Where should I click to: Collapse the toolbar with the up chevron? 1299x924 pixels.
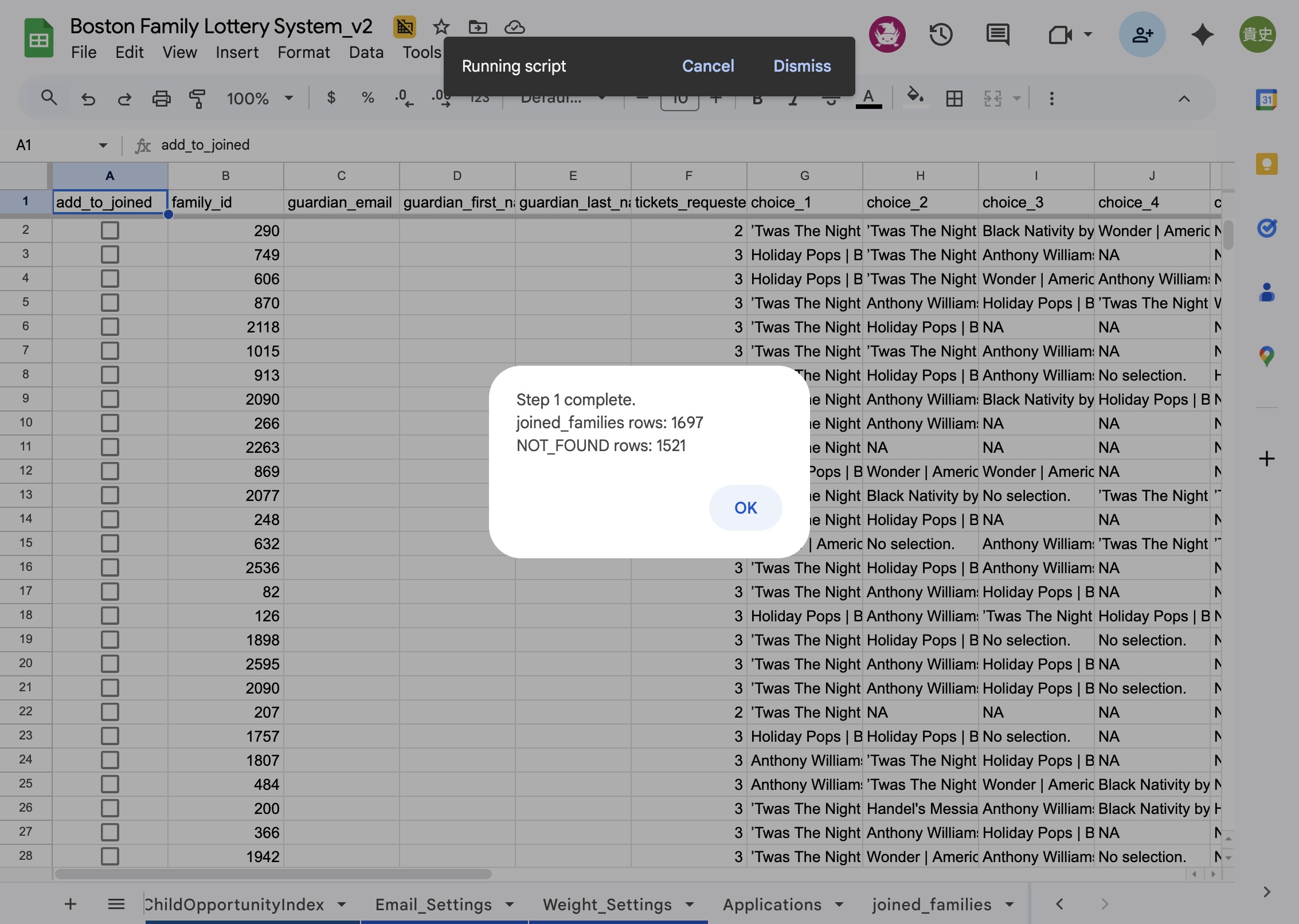click(1184, 99)
